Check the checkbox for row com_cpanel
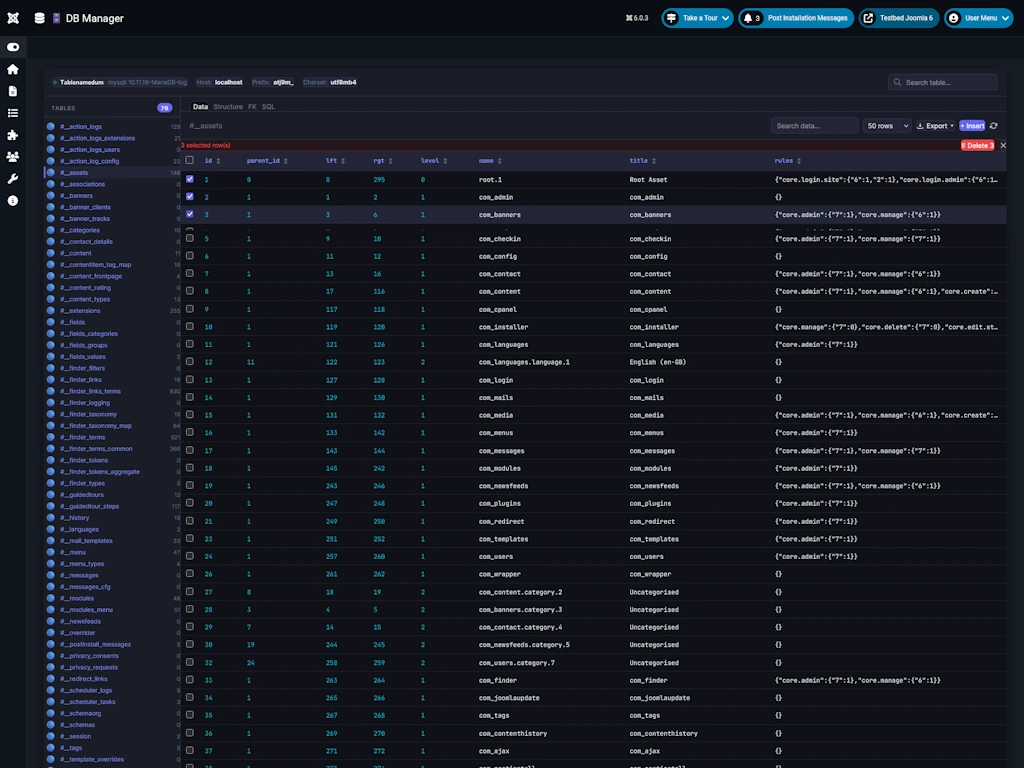 pyautogui.click(x=189, y=309)
